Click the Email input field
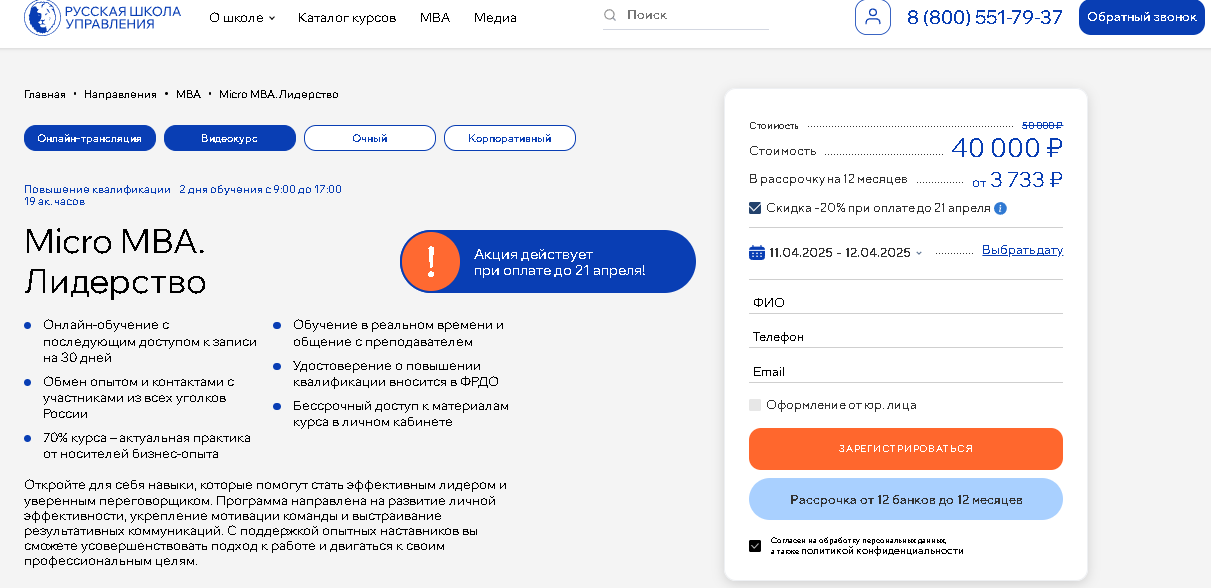 pyautogui.click(x=906, y=371)
